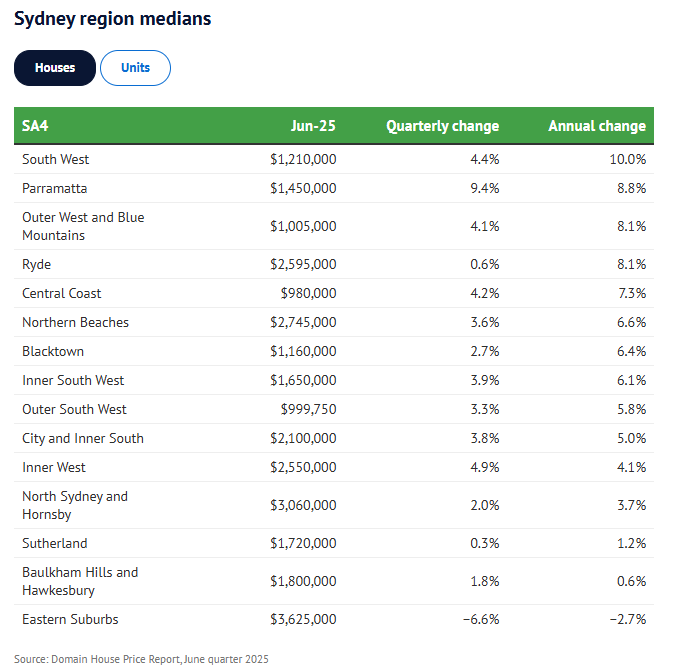676x668 pixels.
Task: Click the Sutherland median price
Action: click(x=303, y=543)
